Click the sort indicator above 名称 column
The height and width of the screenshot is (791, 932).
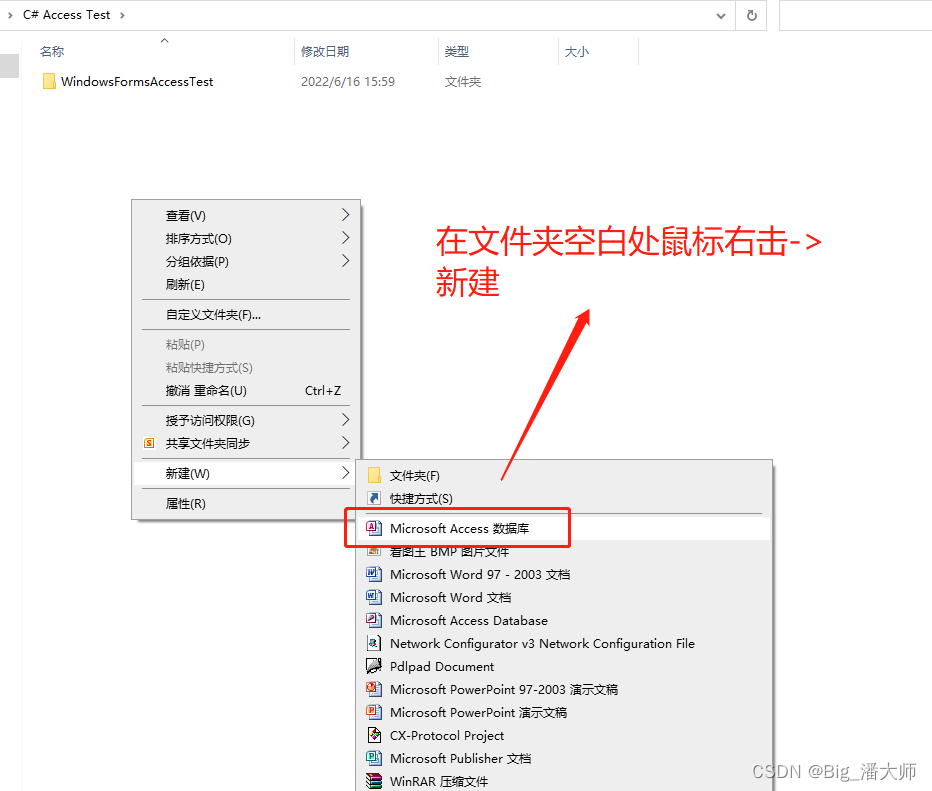[x=165, y=40]
